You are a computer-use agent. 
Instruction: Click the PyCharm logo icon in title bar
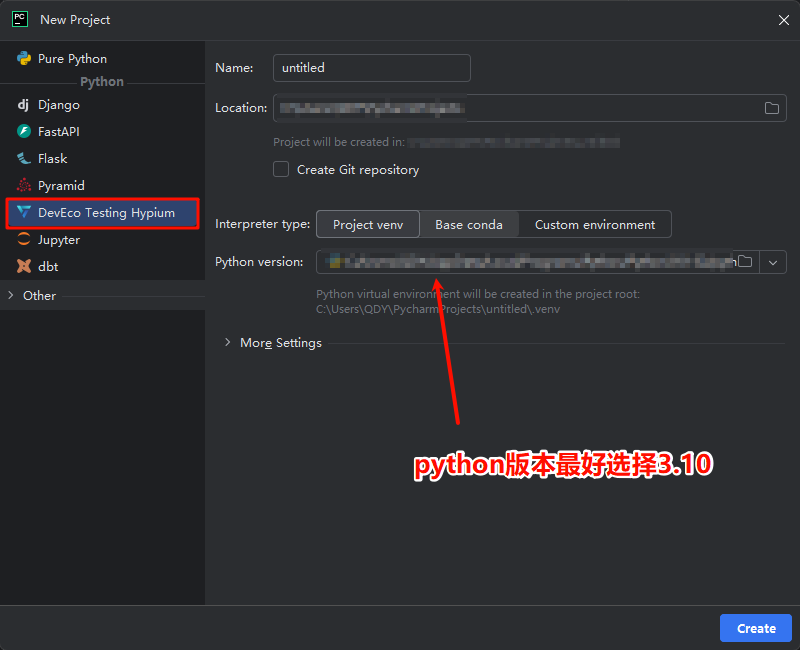[20, 19]
